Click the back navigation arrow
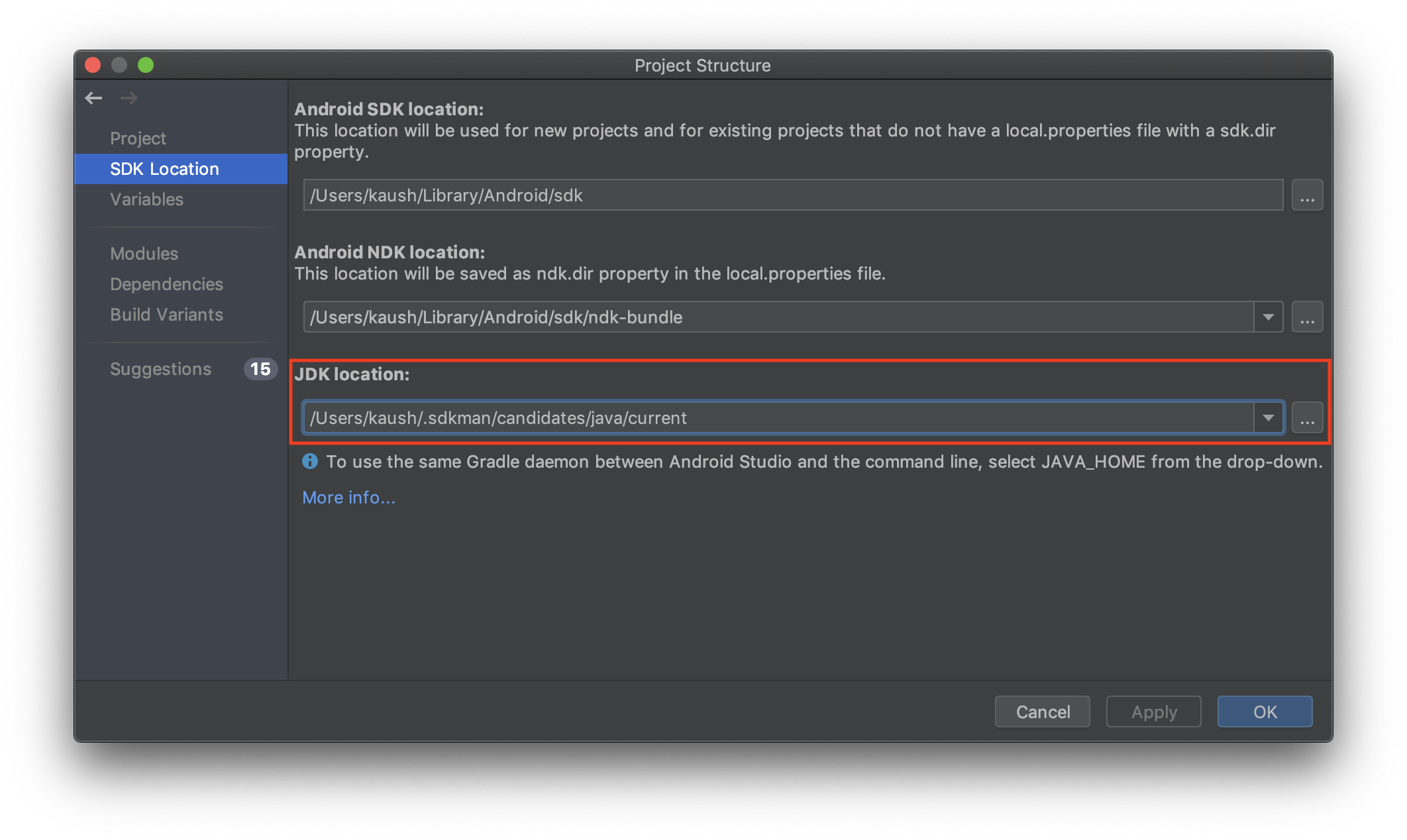Image resolution: width=1407 pixels, height=840 pixels. 93,97
